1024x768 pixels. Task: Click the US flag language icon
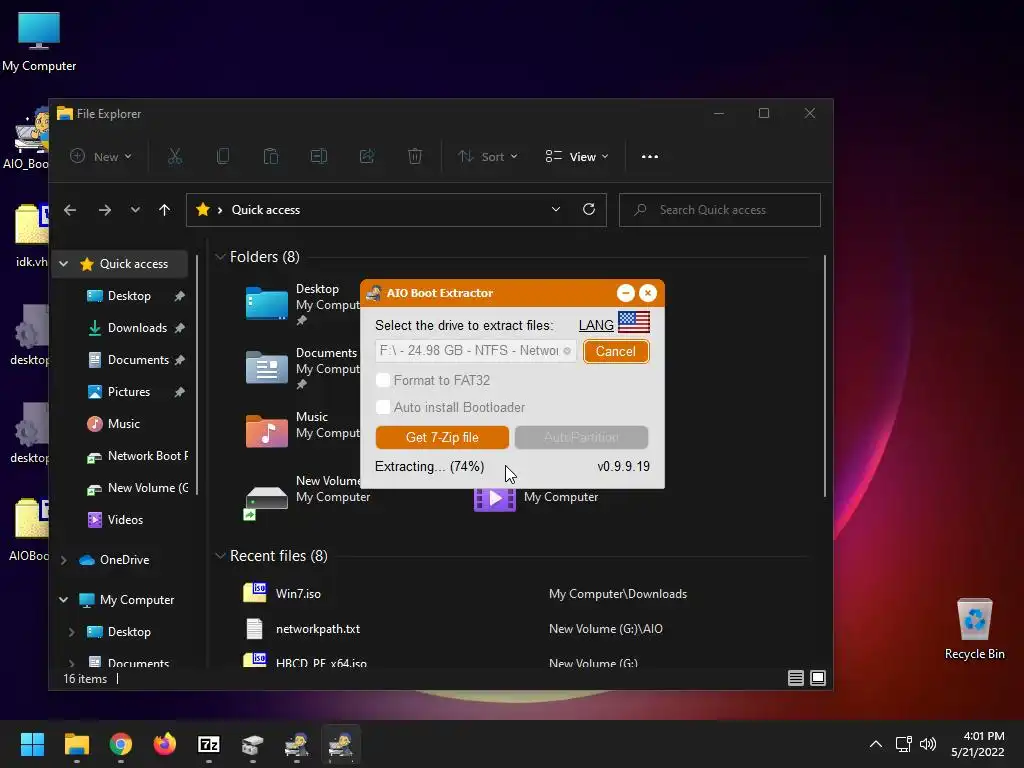[x=633, y=322]
